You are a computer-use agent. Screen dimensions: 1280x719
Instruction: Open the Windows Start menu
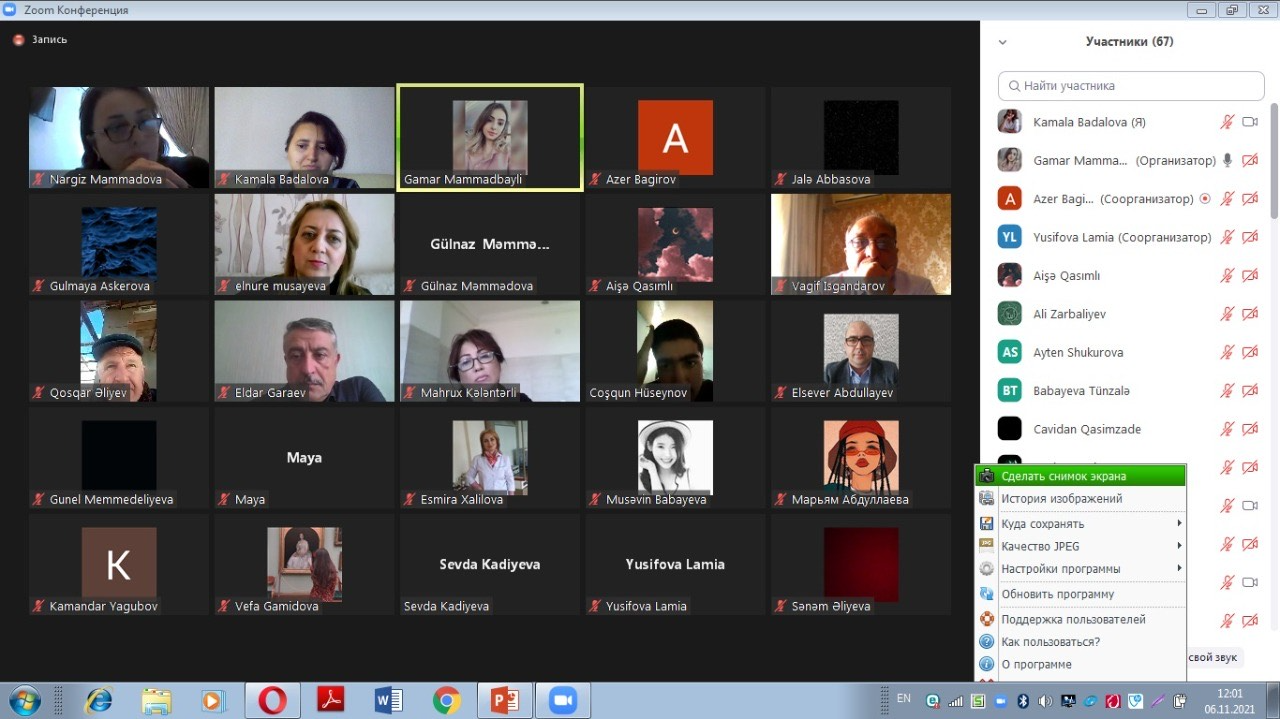24,699
